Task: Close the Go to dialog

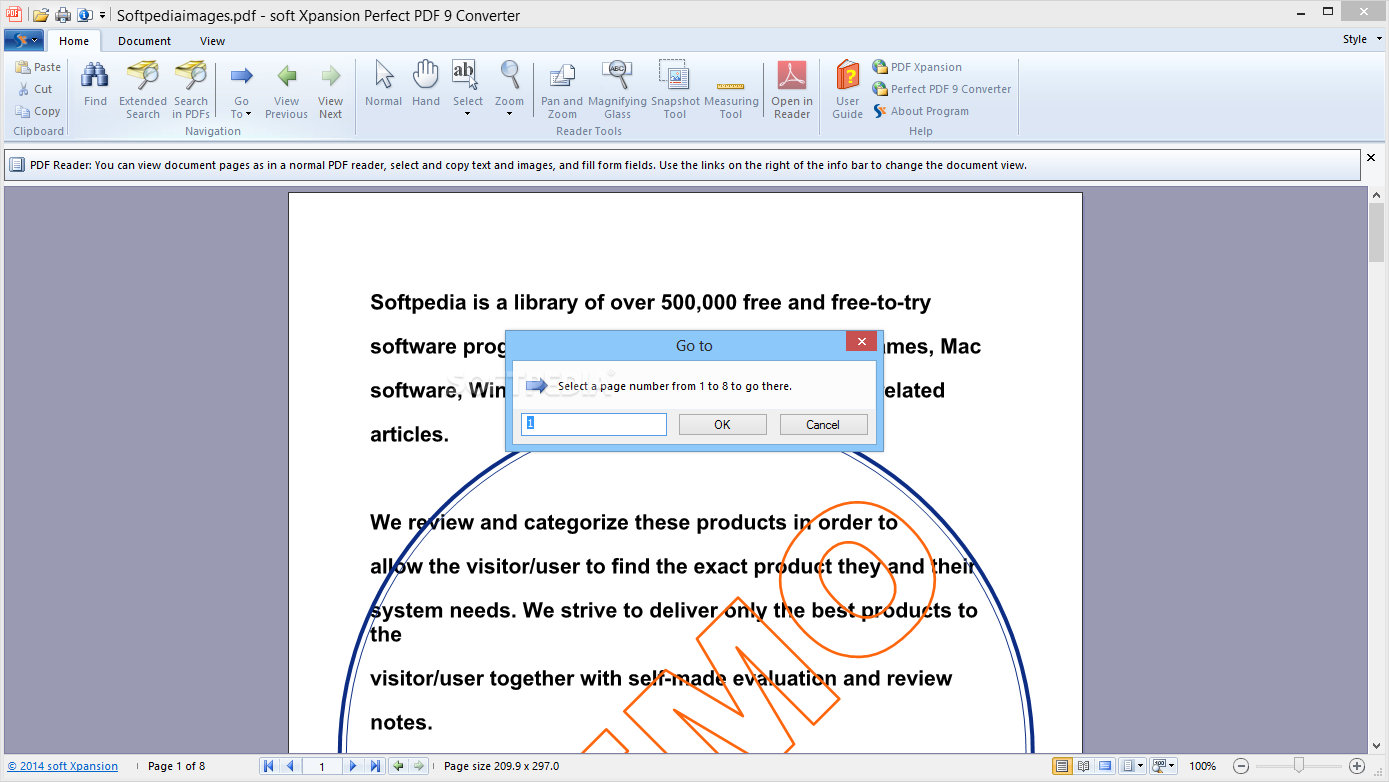Action: pyautogui.click(x=861, y=342)
